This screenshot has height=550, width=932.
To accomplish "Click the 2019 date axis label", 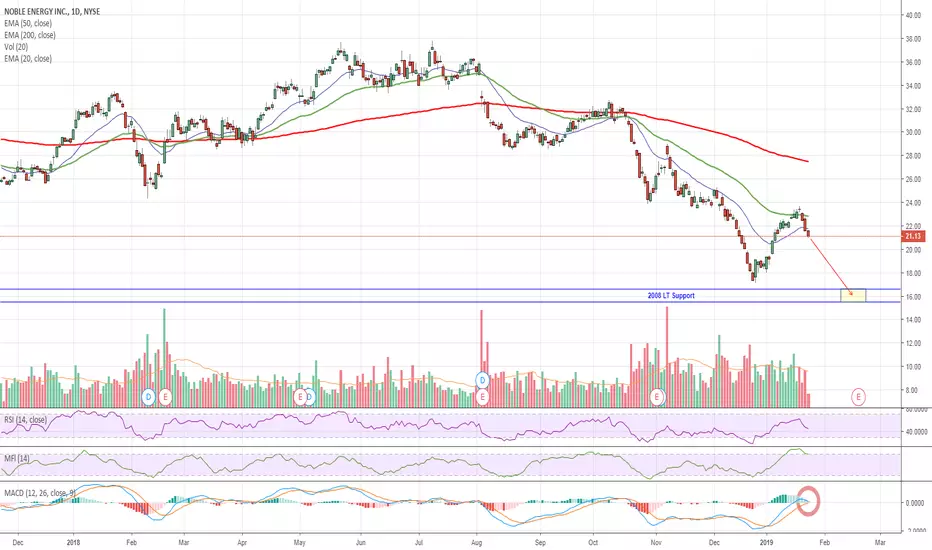I will [x=767, y=542].
